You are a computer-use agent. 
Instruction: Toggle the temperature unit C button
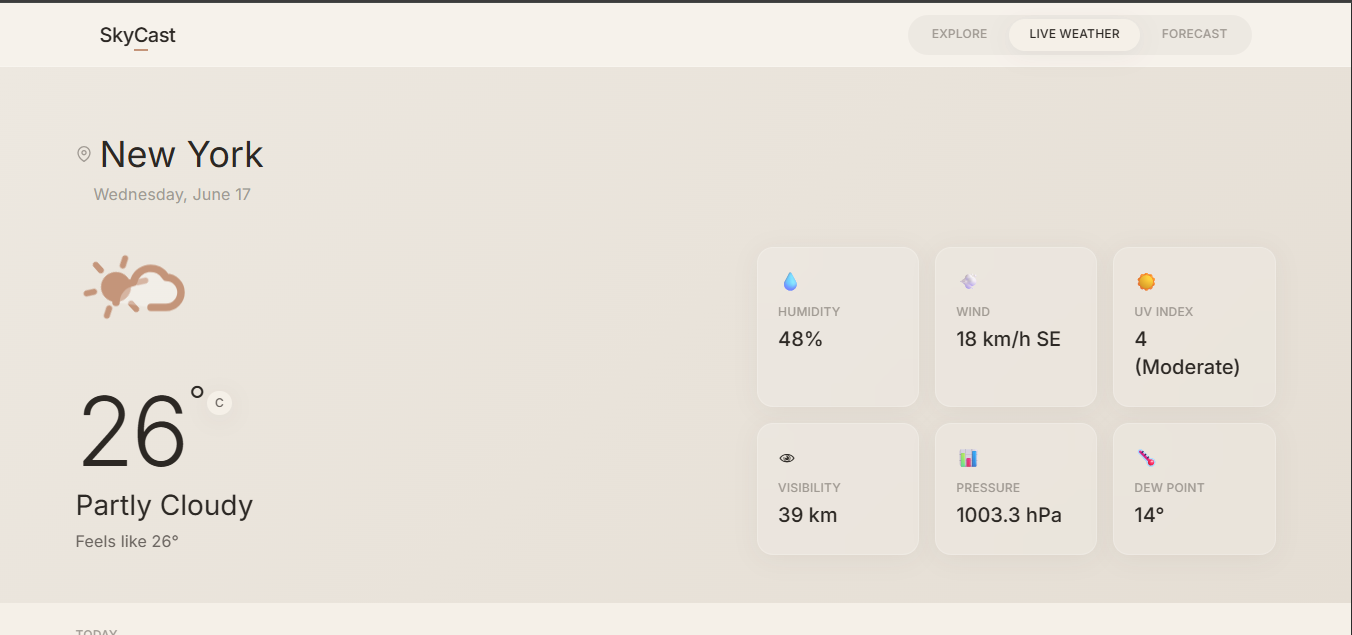pos(219,403)
